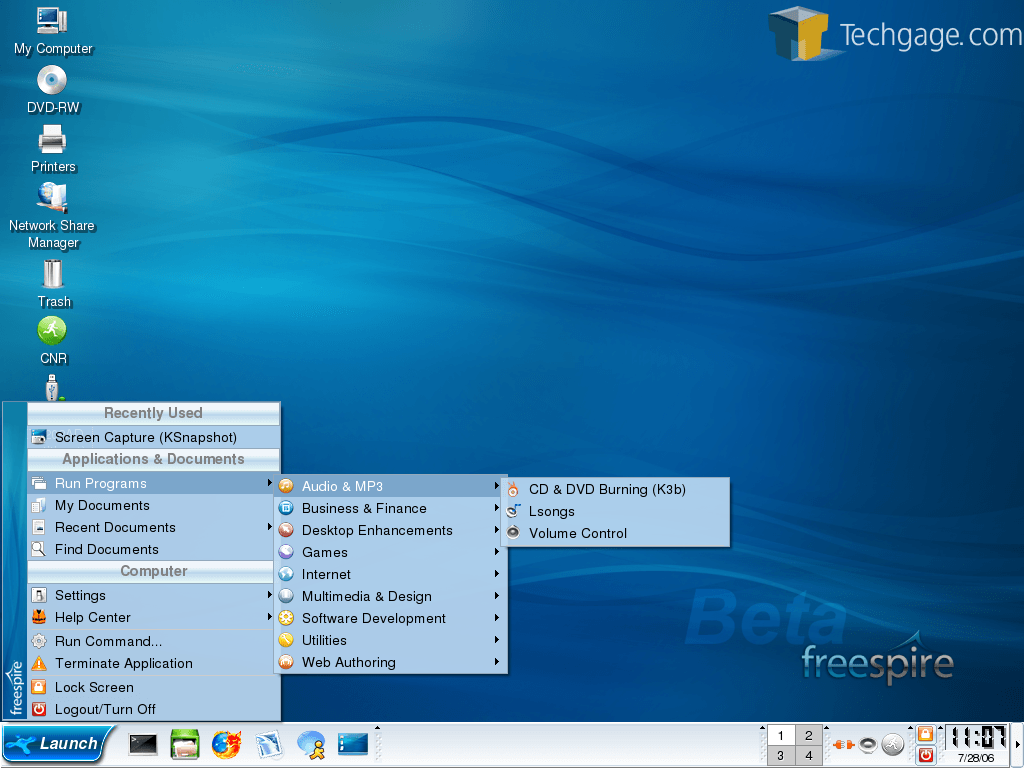Screen dimensions: 1024x768
Task: Open the green file manager taskbar icon
Action: 185,744
